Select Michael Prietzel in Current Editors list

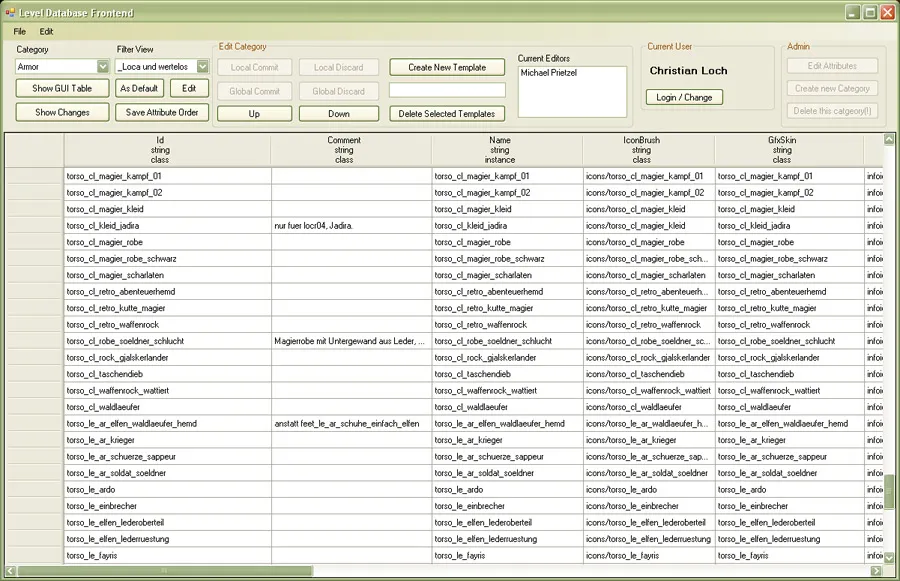549,73
